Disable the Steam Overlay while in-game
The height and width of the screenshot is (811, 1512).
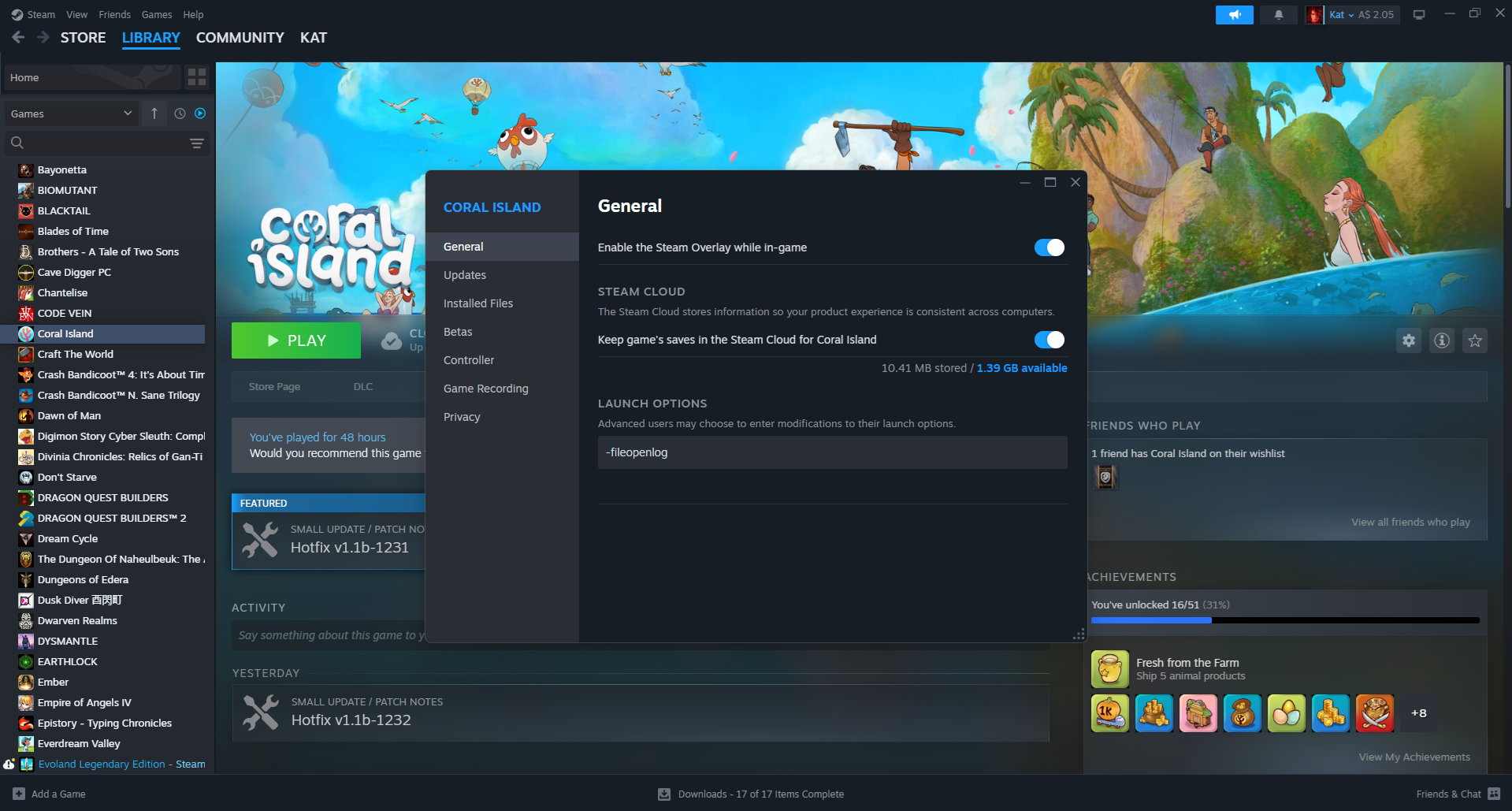tap(1049, 247)
